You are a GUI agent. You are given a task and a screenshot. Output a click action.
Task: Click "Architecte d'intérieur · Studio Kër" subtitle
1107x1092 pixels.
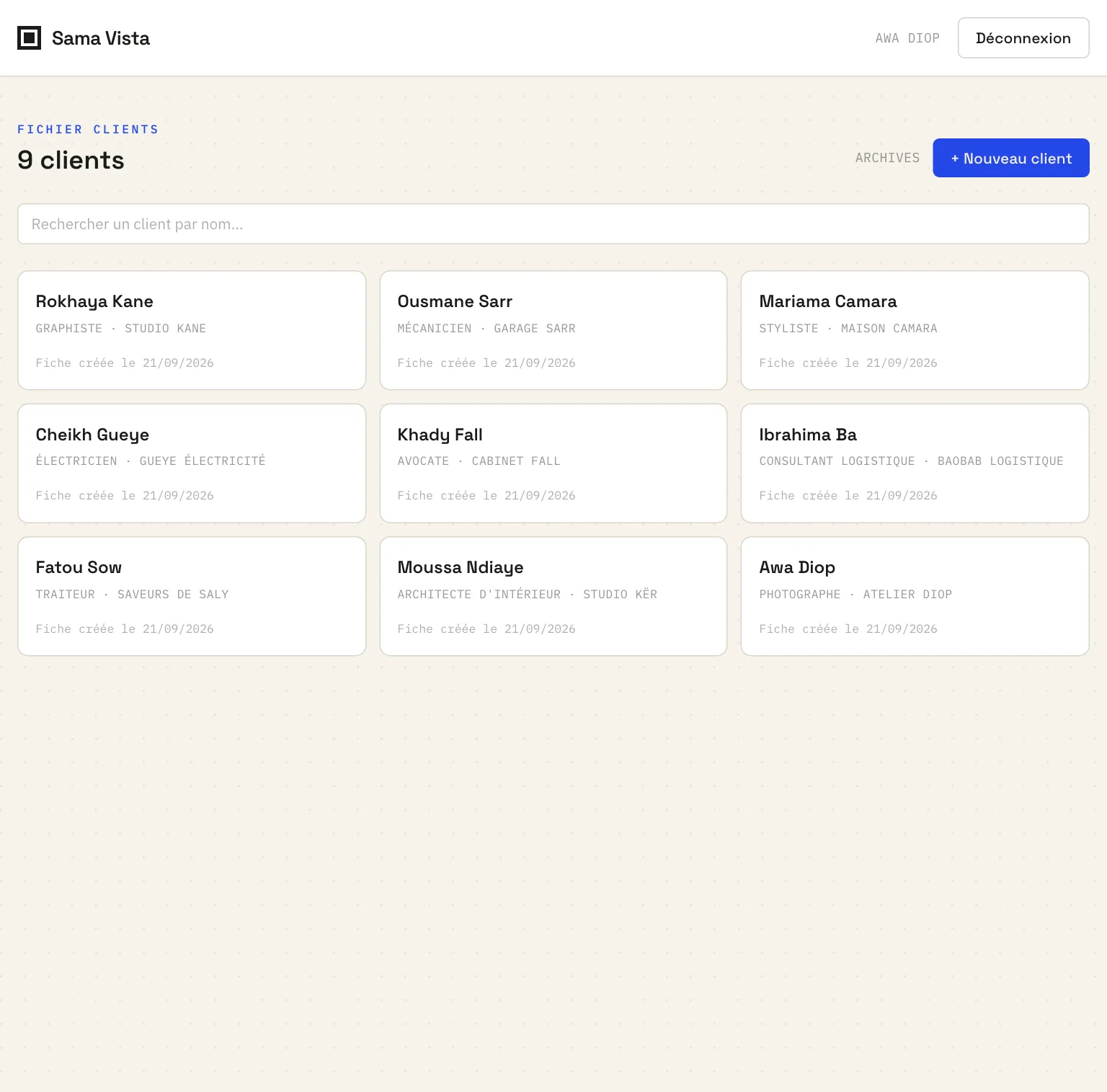tap(527, 595)
